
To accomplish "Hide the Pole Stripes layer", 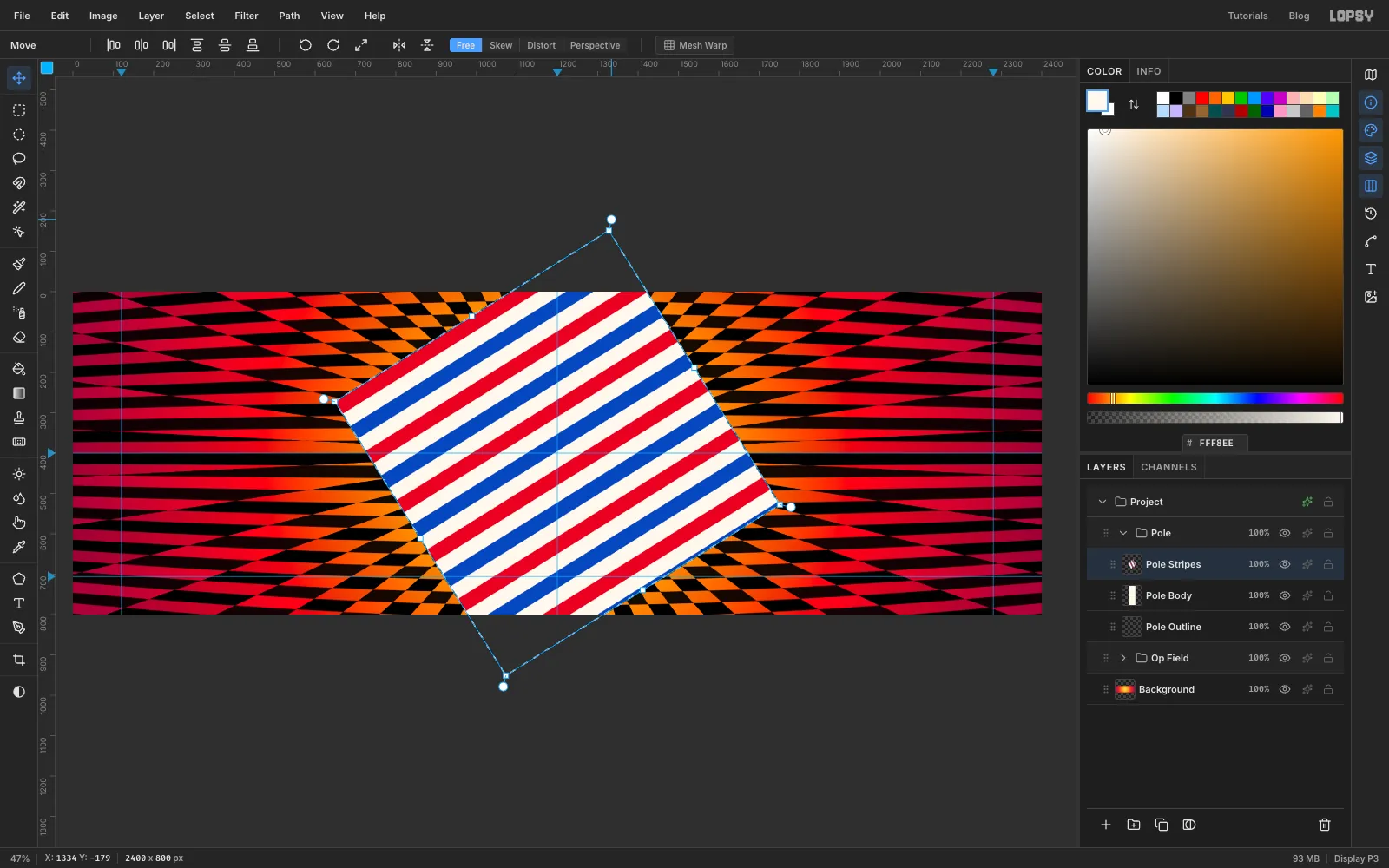I will (1285, 564).
